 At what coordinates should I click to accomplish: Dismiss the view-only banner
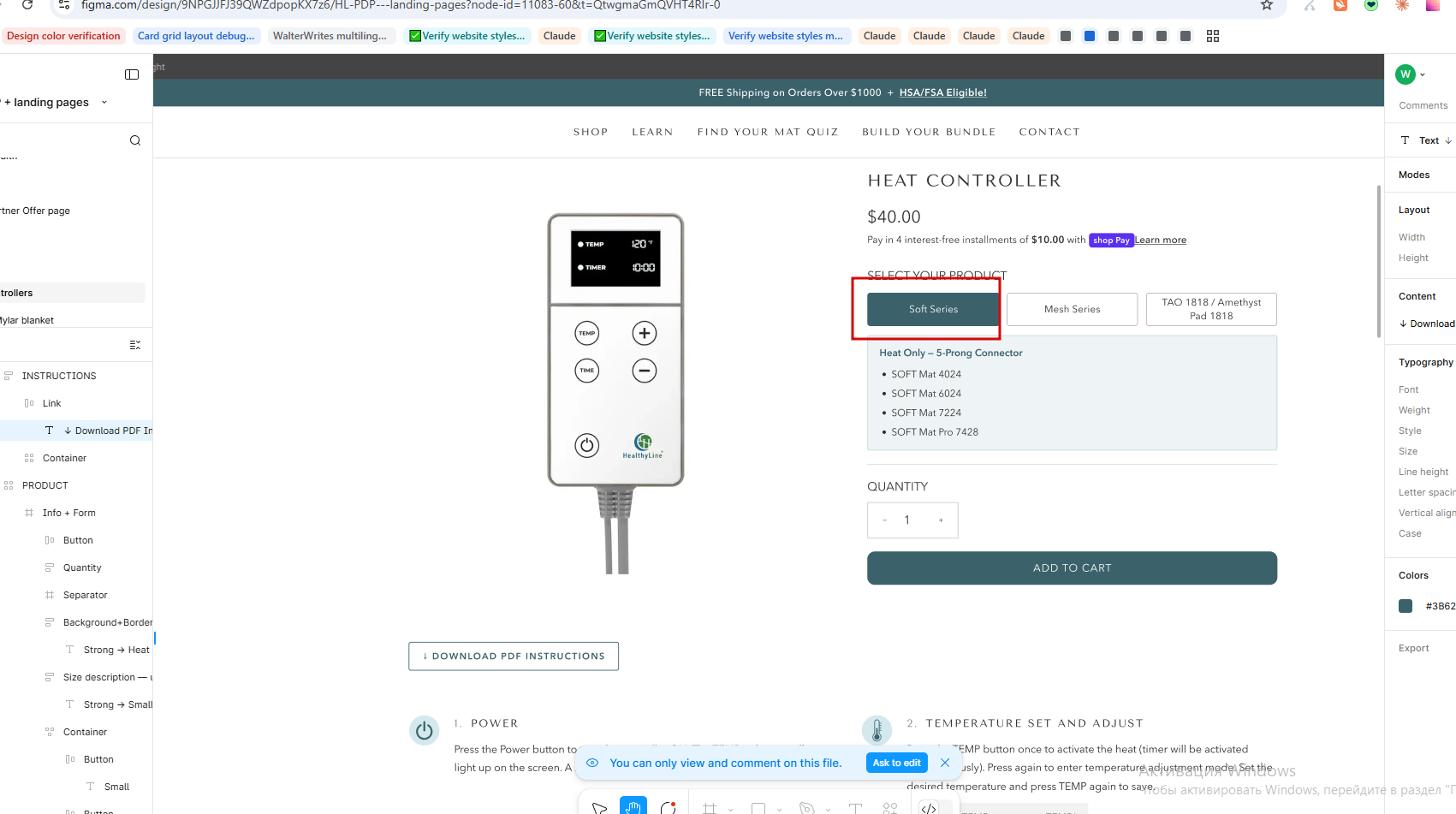click(x=945, y=763)
